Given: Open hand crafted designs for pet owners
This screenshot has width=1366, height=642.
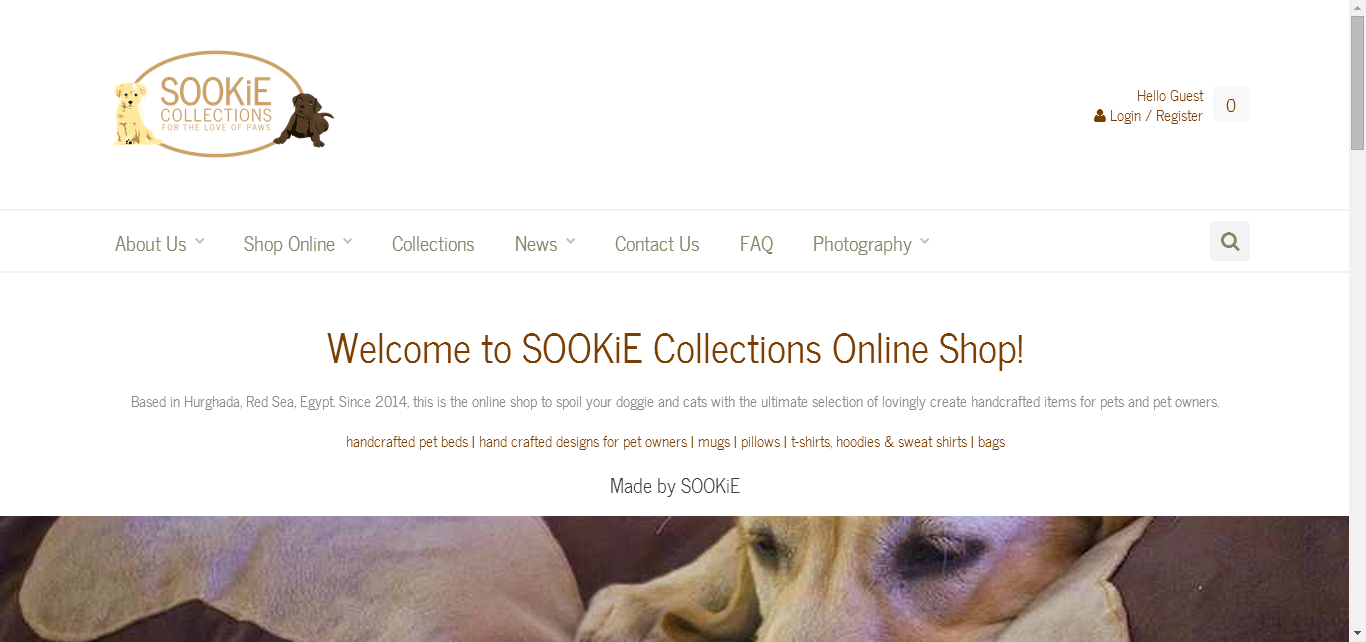Looking at the screenshot, I should pos(583,441).
